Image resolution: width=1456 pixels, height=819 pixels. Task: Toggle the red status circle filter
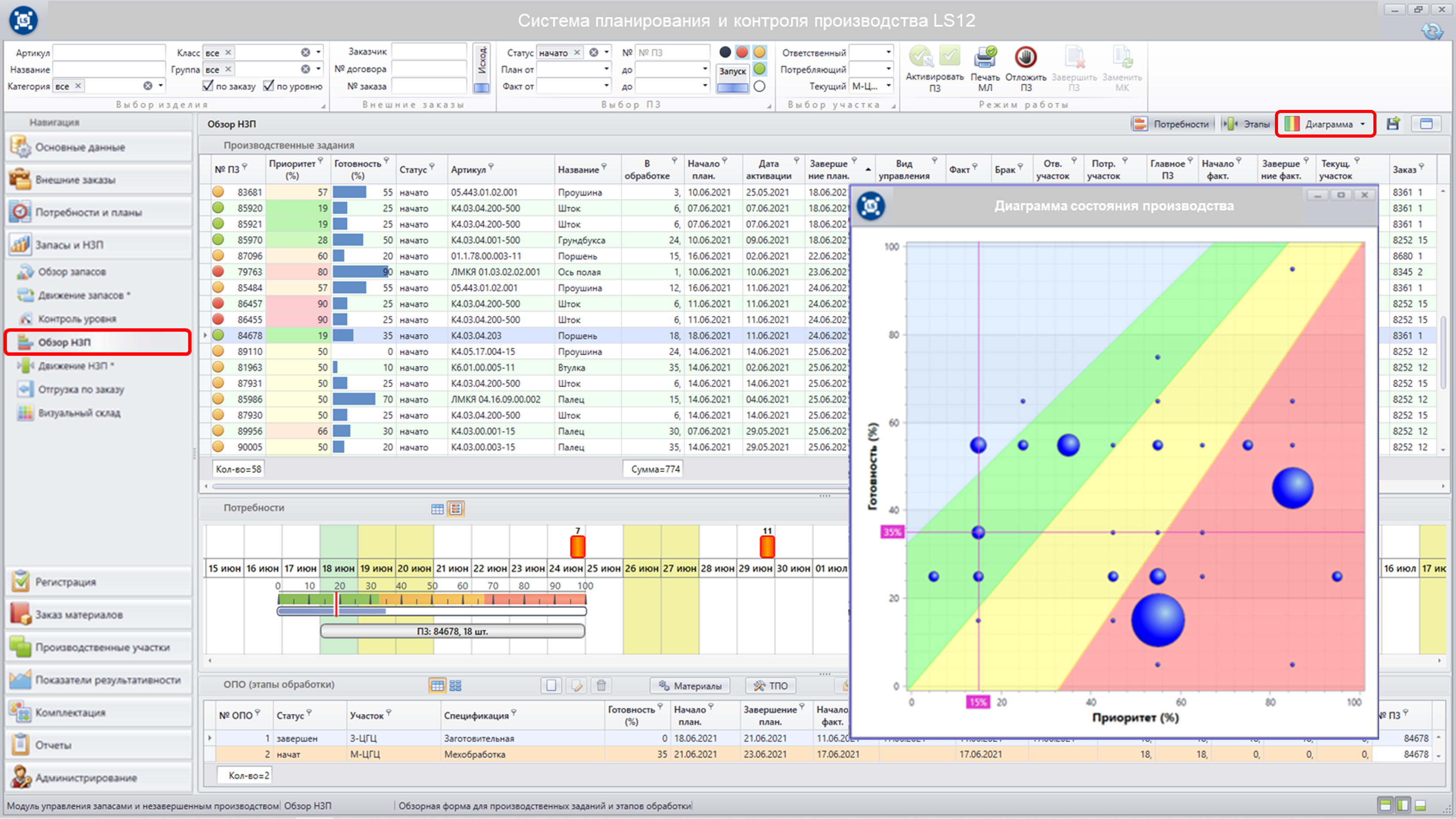pyautogui.click(x=742, y=52)
